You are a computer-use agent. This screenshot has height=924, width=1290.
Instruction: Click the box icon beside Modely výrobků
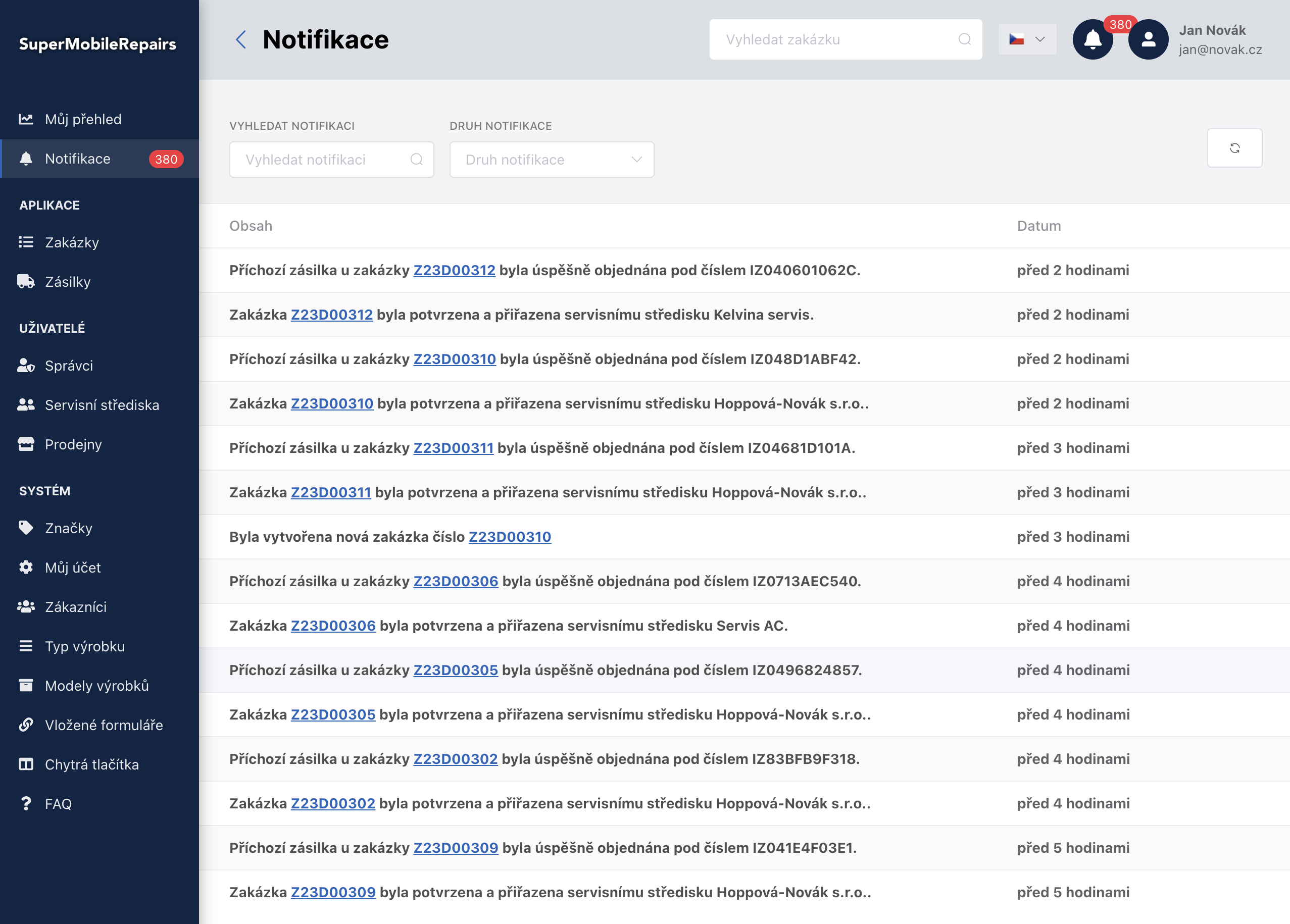26,685
